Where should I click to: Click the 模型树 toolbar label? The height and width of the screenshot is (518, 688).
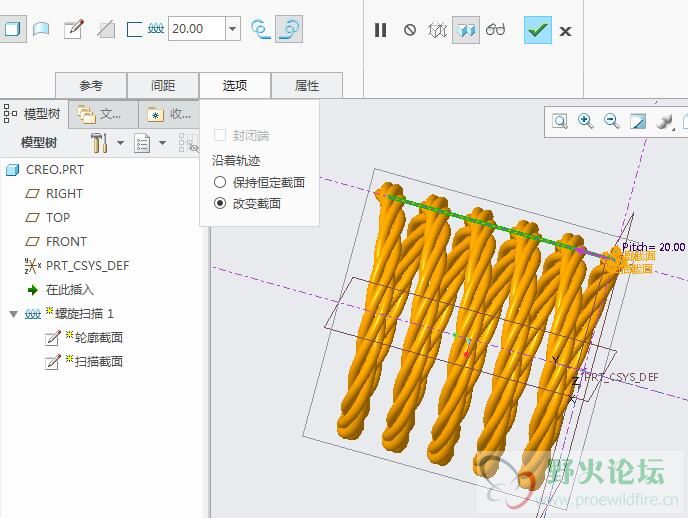(39, 143)
